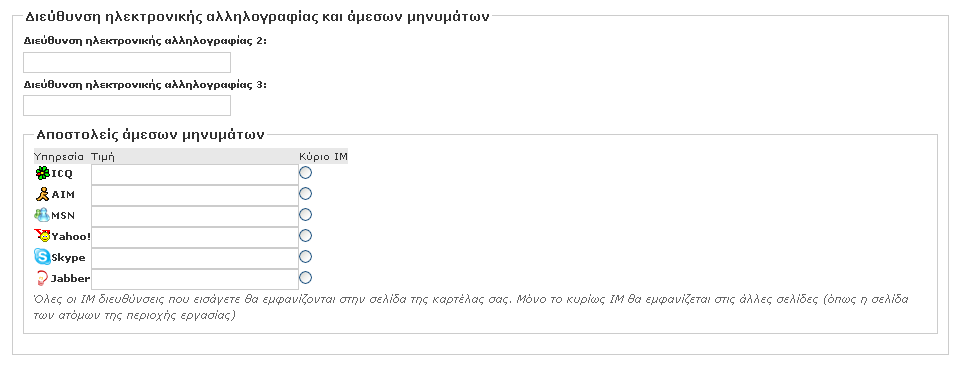Select ICQ as primary IM
Image resolution: width=958 pixels, height=368 pixels.
pos(305,173)
